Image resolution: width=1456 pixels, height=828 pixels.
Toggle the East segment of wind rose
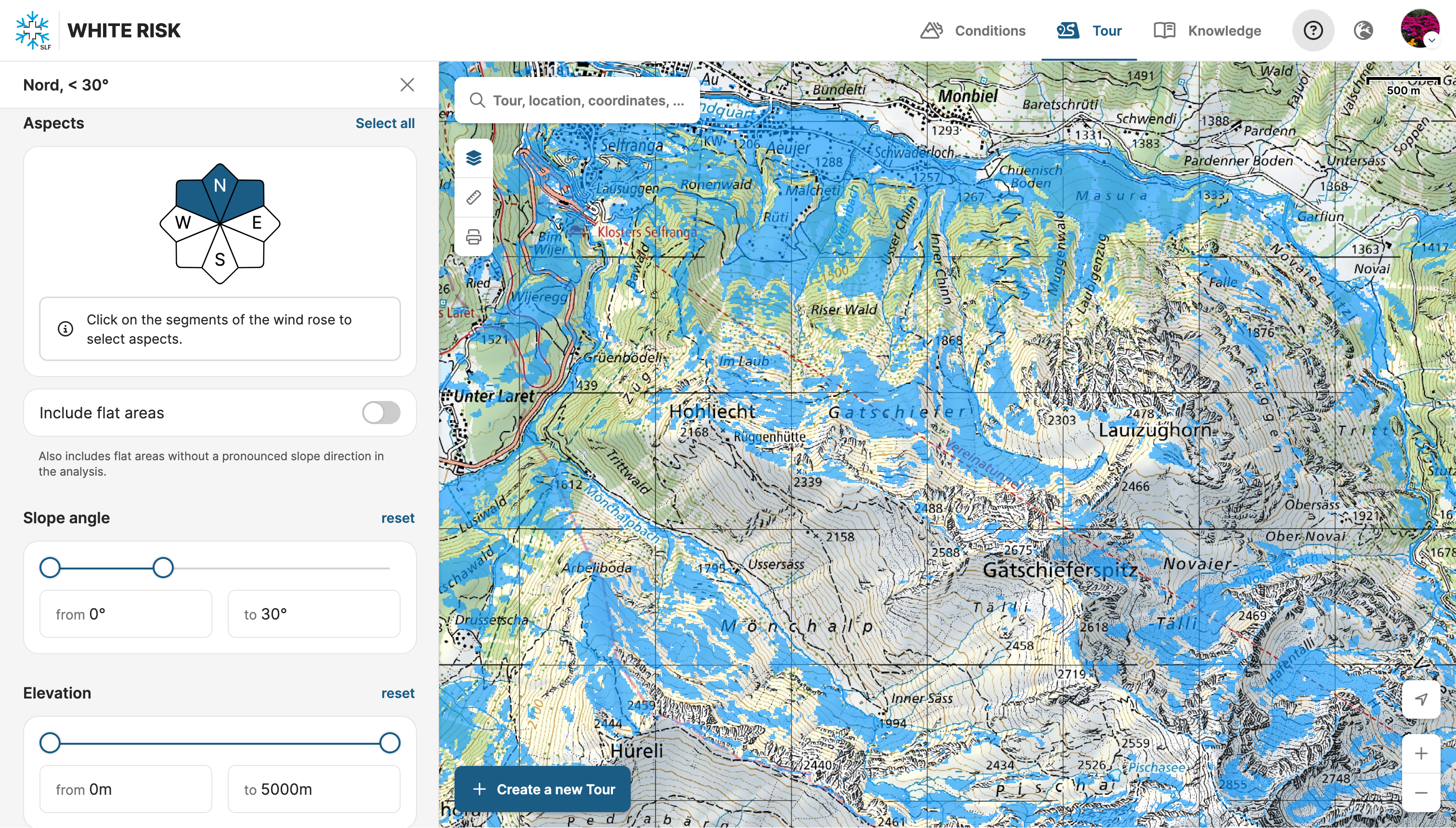coord(259,223)
